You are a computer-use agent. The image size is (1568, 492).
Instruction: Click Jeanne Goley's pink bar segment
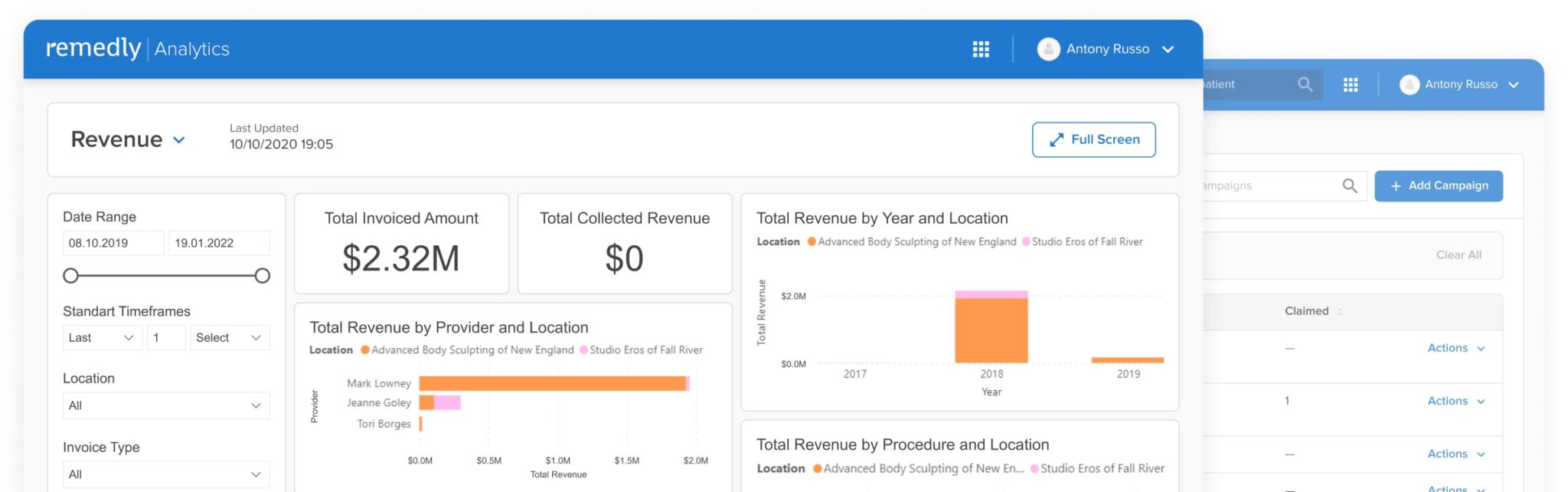pyautogui.click(x=447, y=402)
